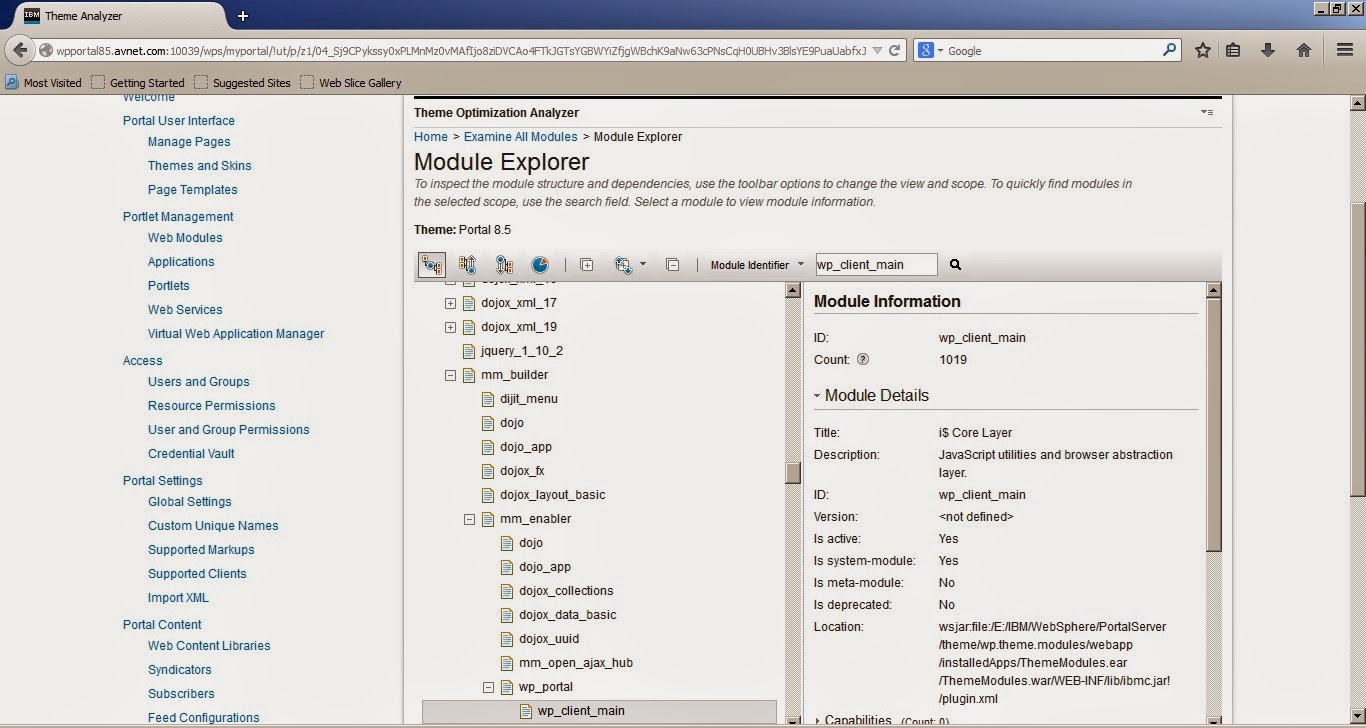Go back with the browser back arrow
The width and height of the screenshot is (1366, 728).
(x=21, y=50)
